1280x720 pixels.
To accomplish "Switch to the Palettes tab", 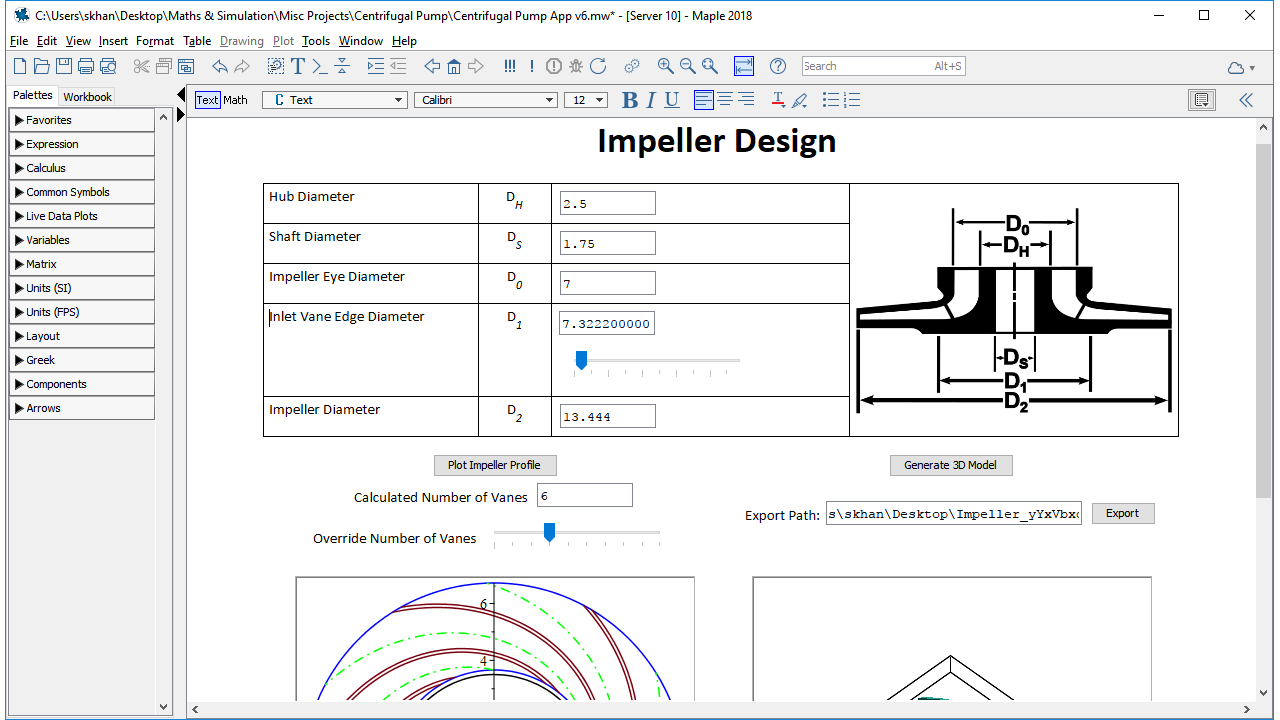I will coord(33,96).
